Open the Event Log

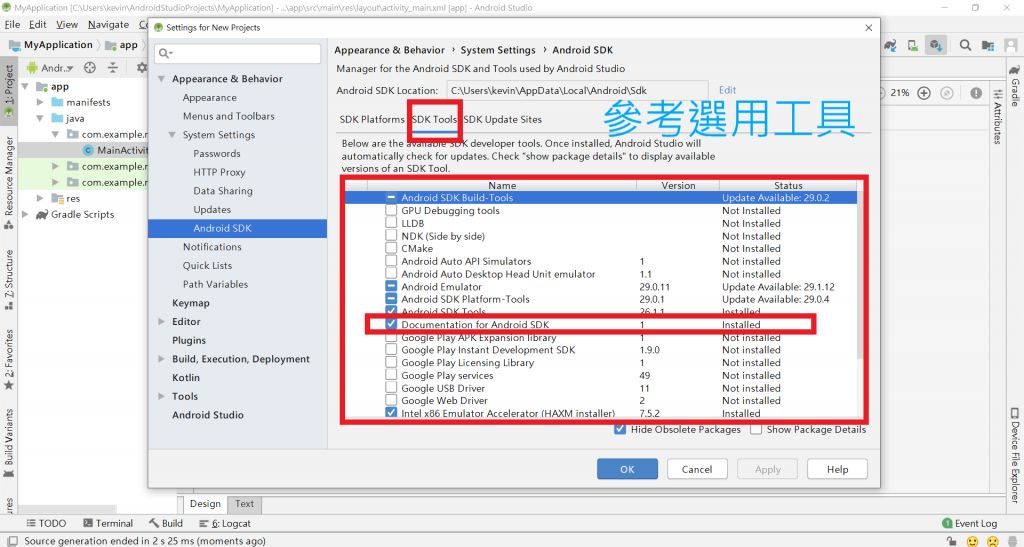tap(969, 524)
